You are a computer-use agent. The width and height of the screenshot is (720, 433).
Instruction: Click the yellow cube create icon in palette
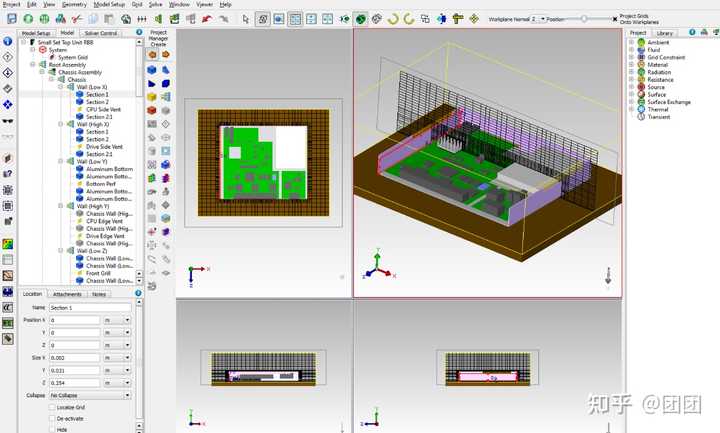(x=152, y=97)
